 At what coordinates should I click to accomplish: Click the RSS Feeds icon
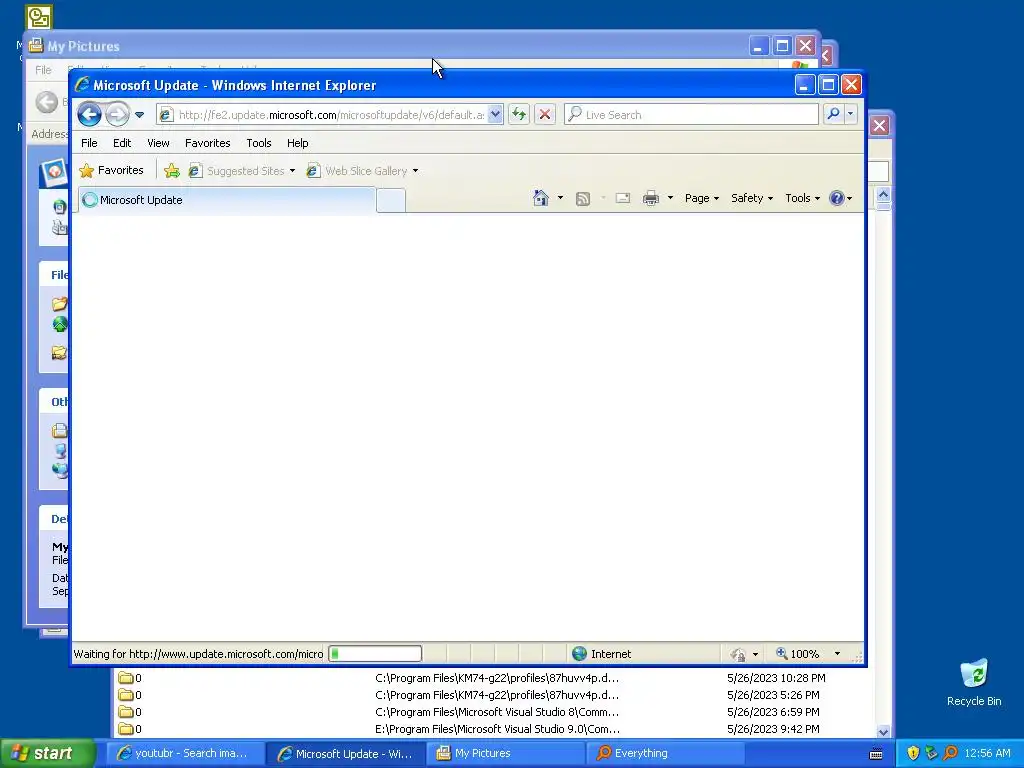(x=583, y=199)
